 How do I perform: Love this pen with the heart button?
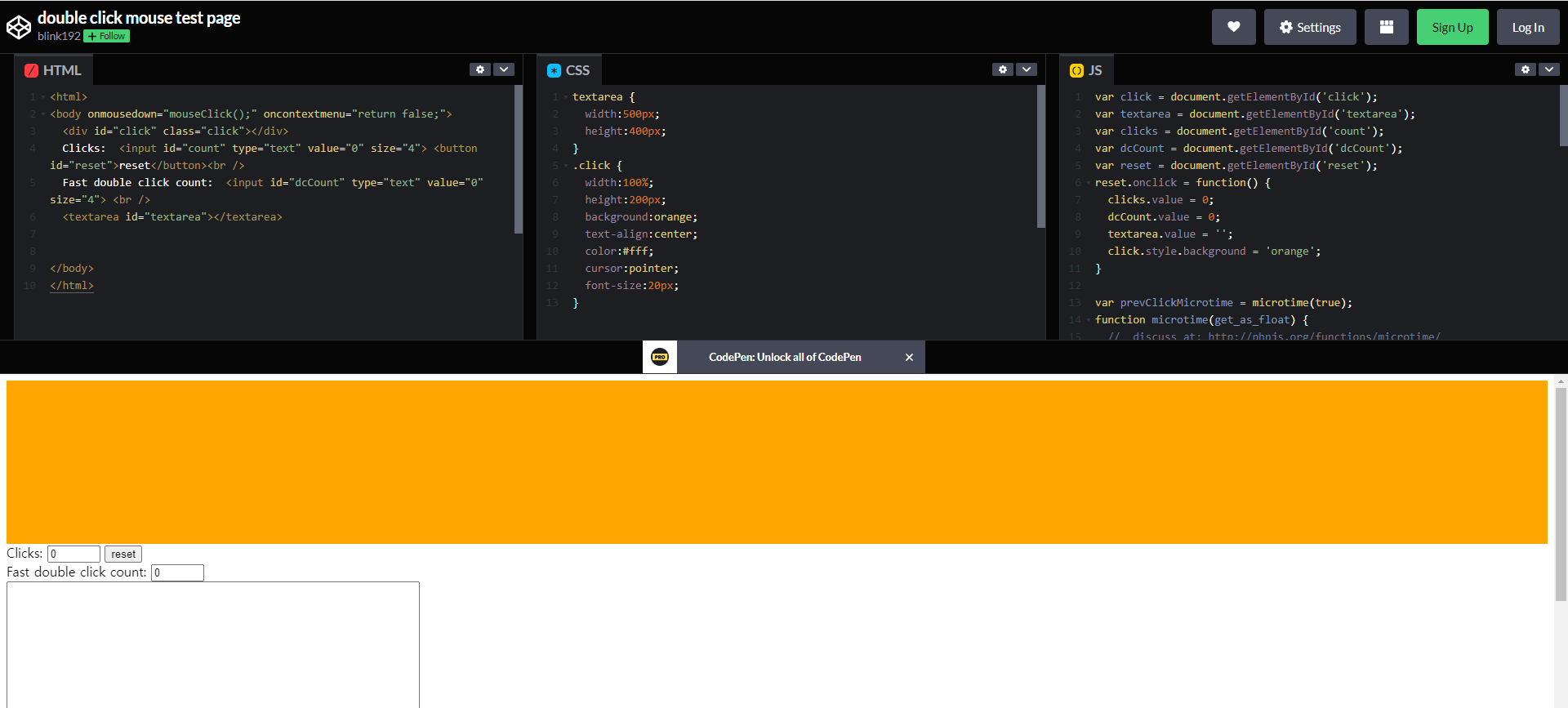[1233, 27]
